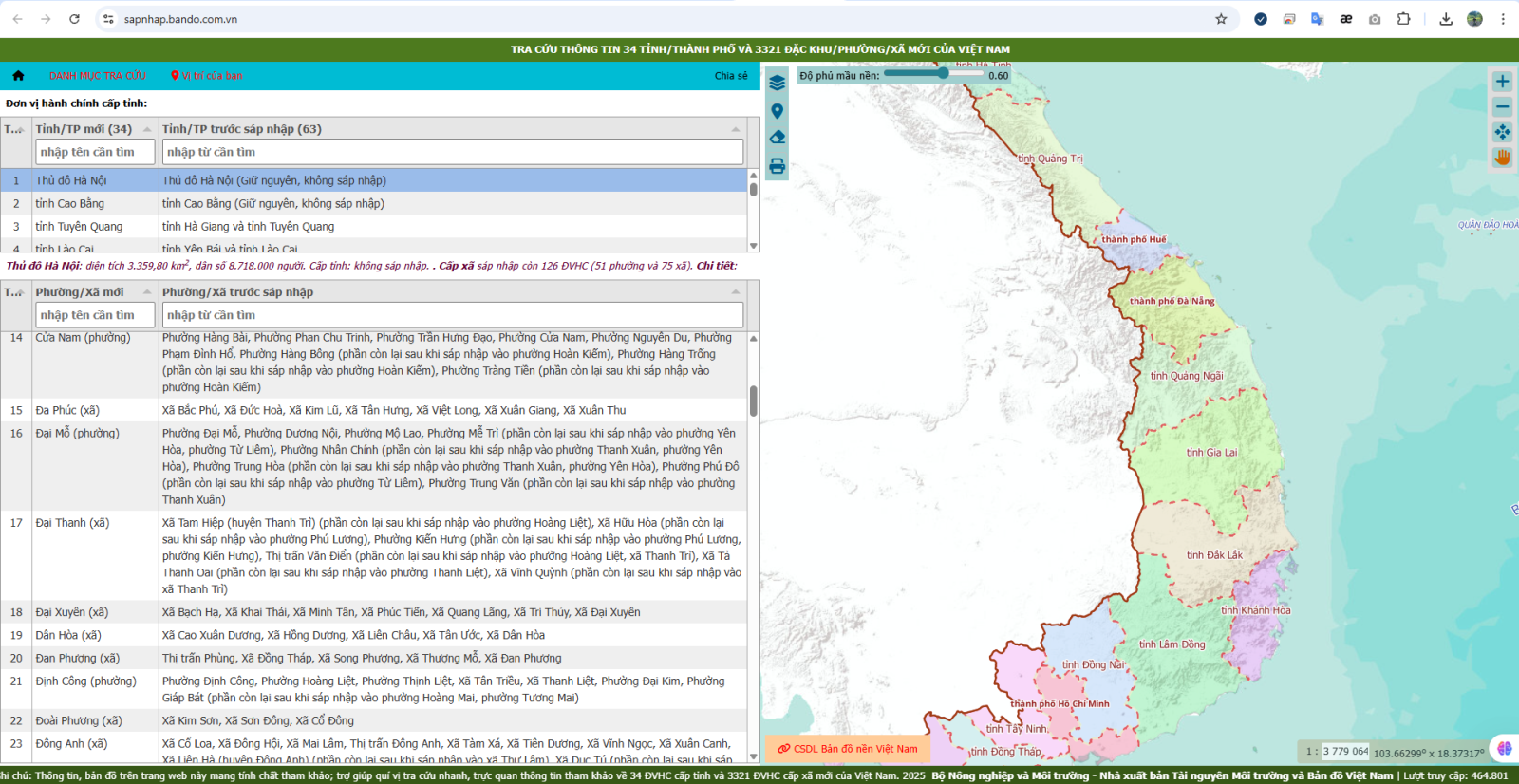Open CSDL Bản đồ nền Việt Nam link

coord(848,749)
